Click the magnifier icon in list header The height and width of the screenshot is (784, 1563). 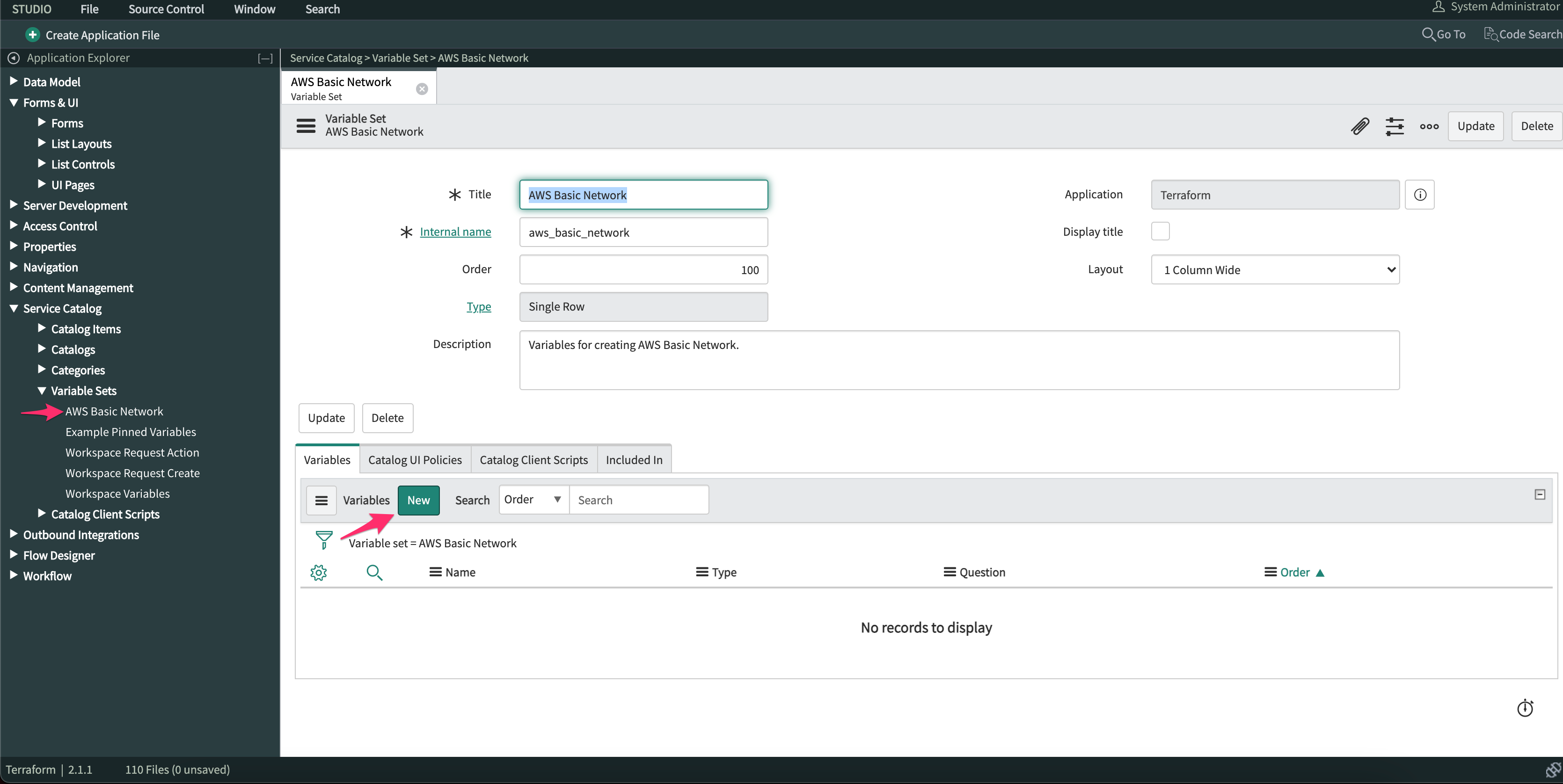374,573
